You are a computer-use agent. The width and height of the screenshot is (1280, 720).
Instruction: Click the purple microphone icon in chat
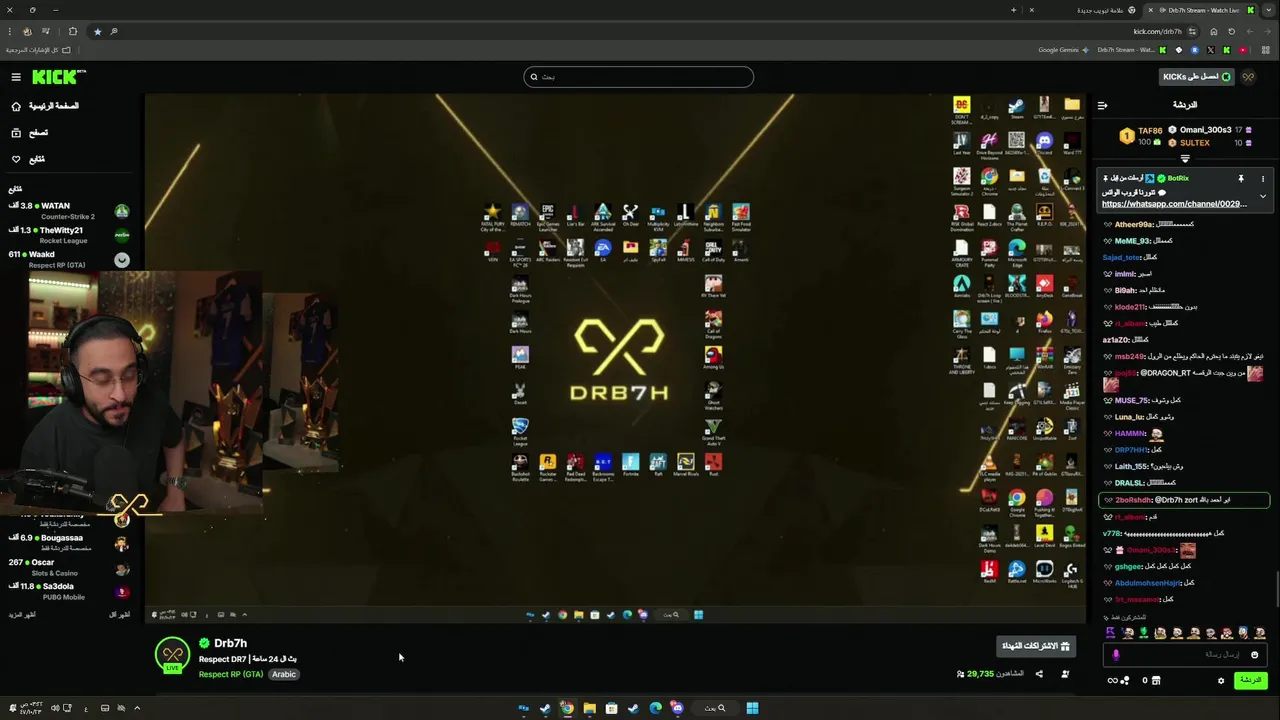coord(1116,655)
